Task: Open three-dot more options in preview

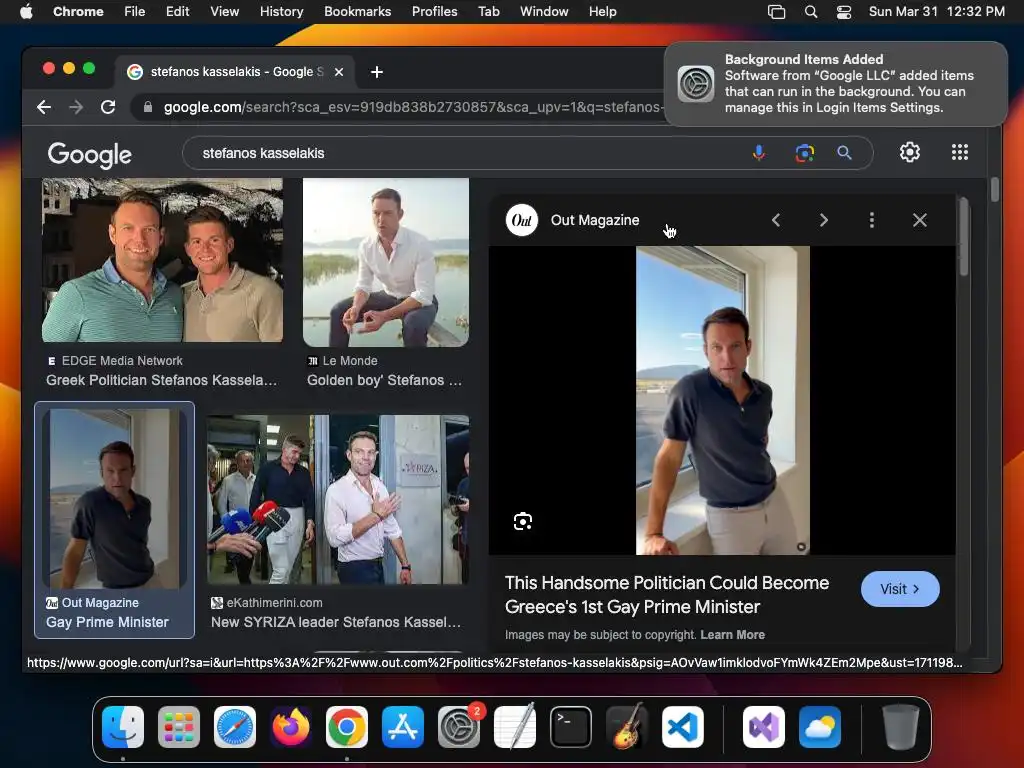Action: [x=872, y=220]
